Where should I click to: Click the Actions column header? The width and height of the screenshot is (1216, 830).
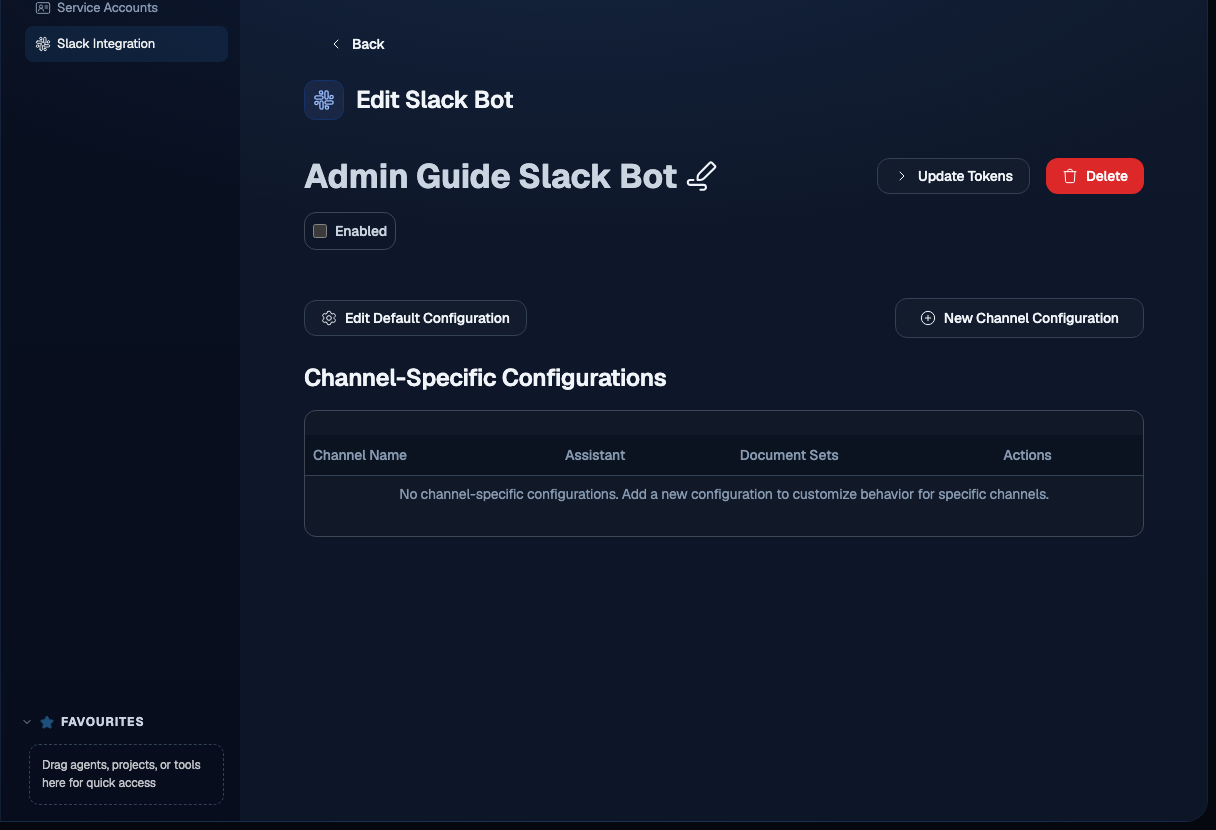pos(1027,455)
